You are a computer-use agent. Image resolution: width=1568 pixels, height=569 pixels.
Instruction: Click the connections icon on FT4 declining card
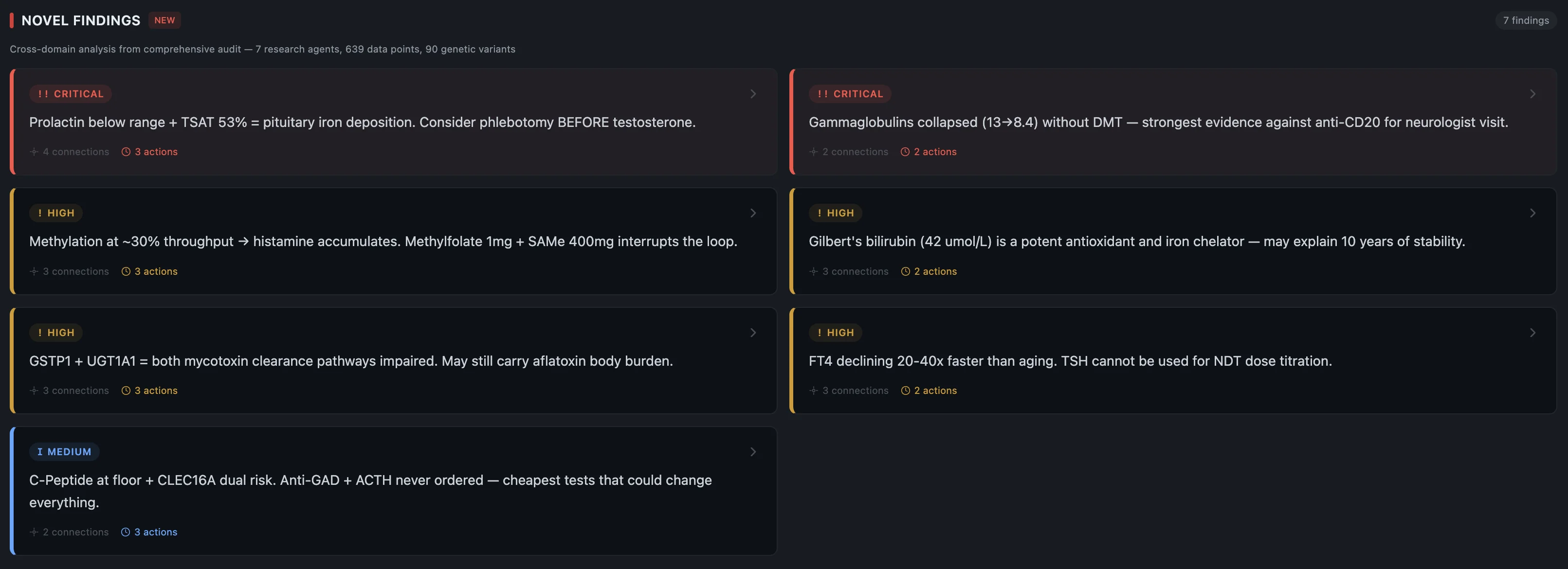pos(813,391)
